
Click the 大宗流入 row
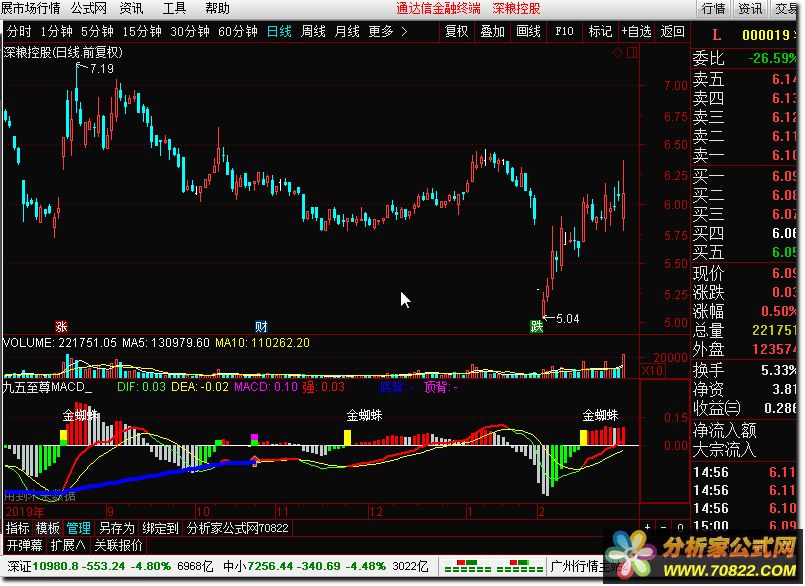tap(744, 449)
